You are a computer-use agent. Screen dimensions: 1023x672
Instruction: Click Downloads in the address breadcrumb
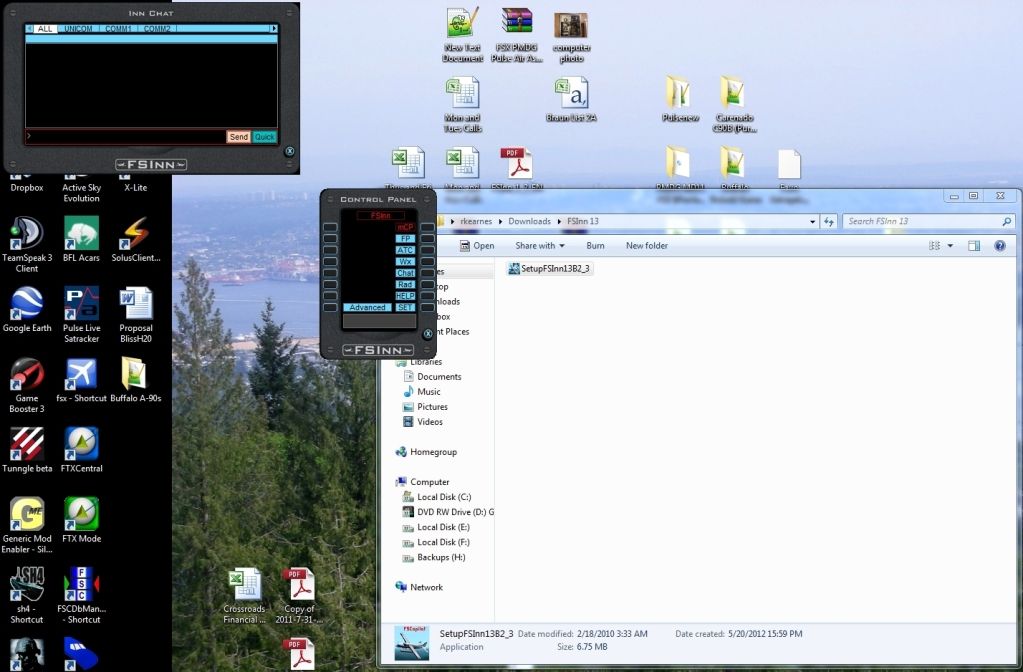[529, 222]
